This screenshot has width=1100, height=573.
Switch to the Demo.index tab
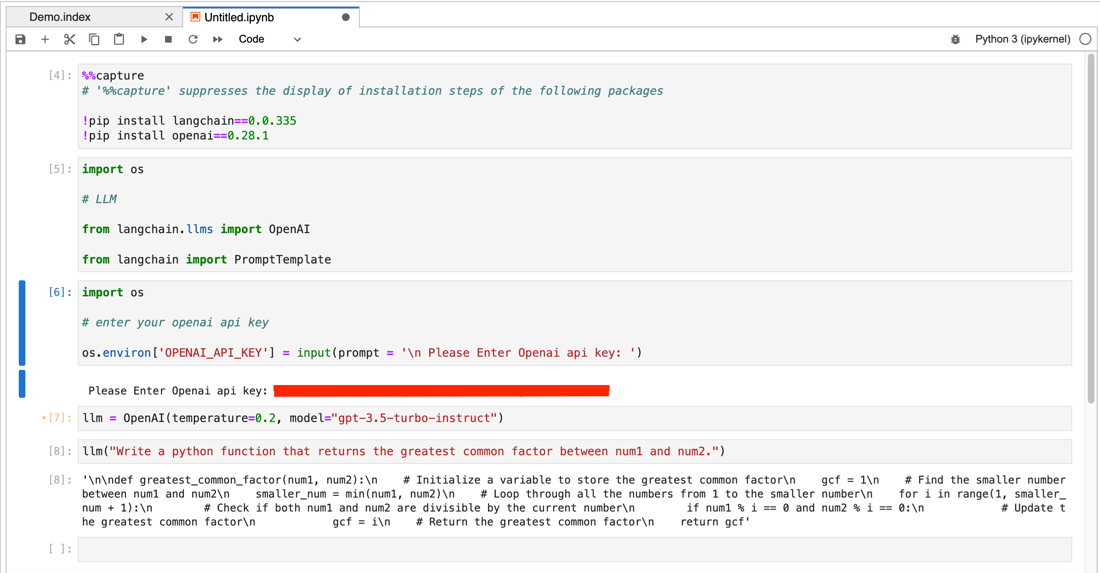coord(60,17)
